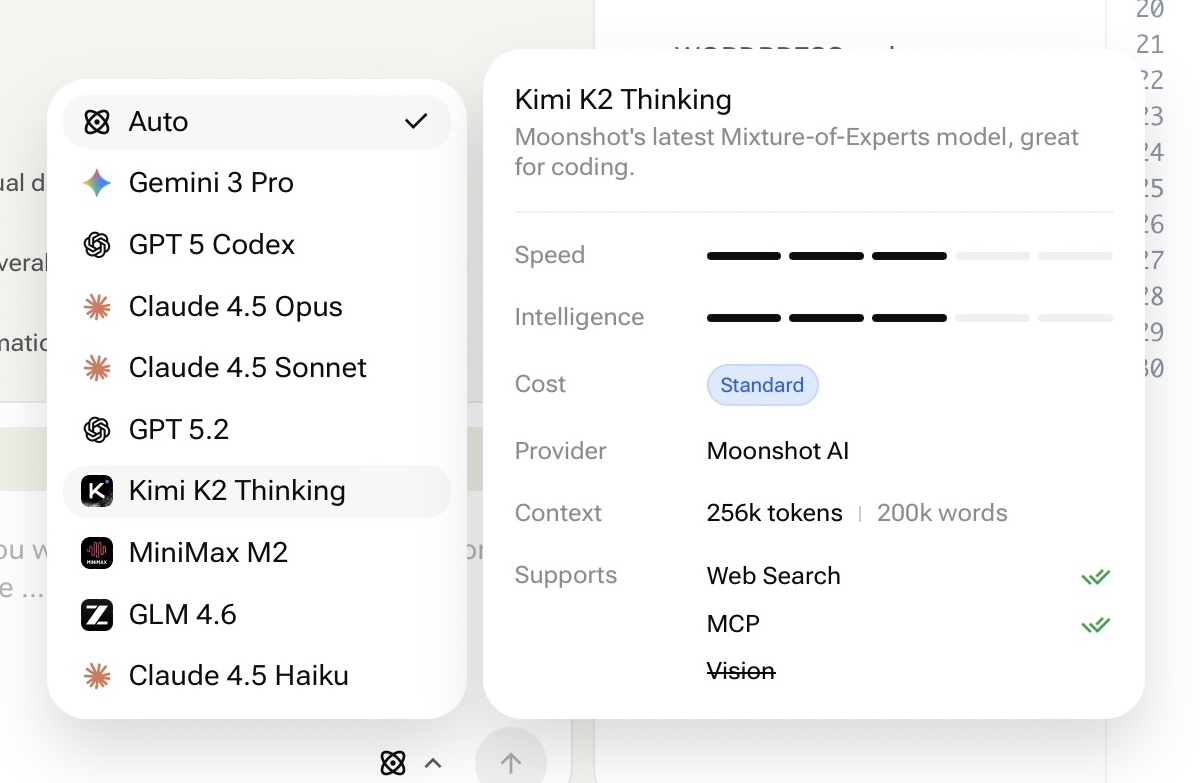The height and width of the screenshot is (783, 1200).
Task: Click the Web Search support double-check mark
Action: click(x=1096, y=577)
